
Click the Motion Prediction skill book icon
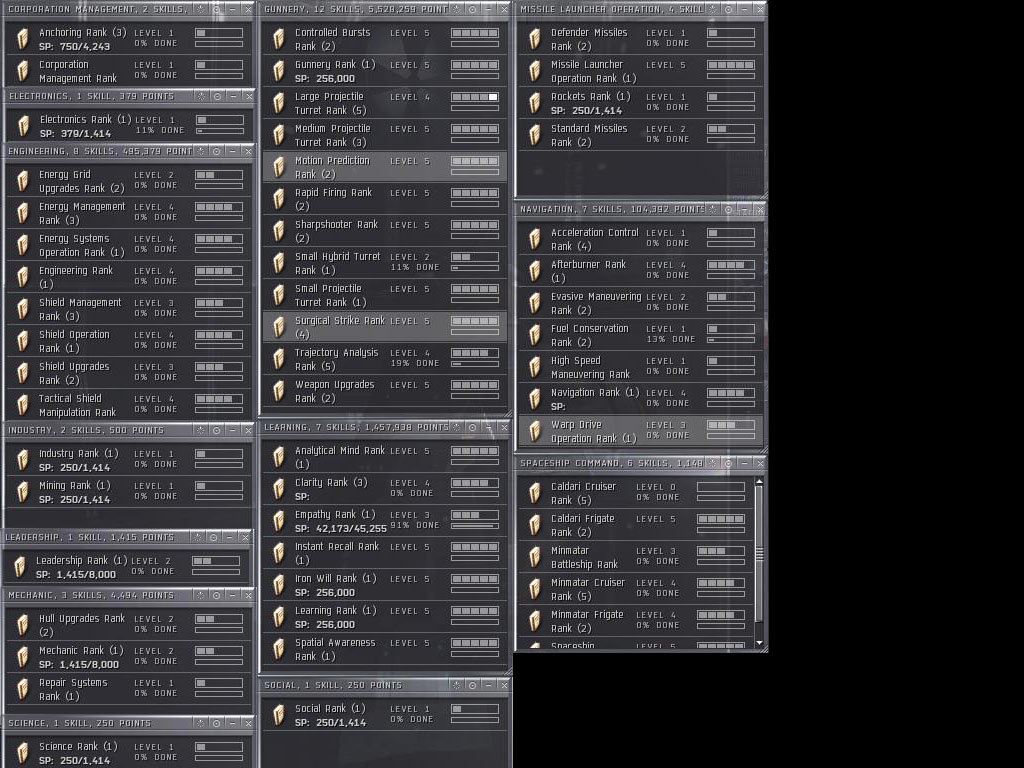pyautogui.click(x=279, y=167)
